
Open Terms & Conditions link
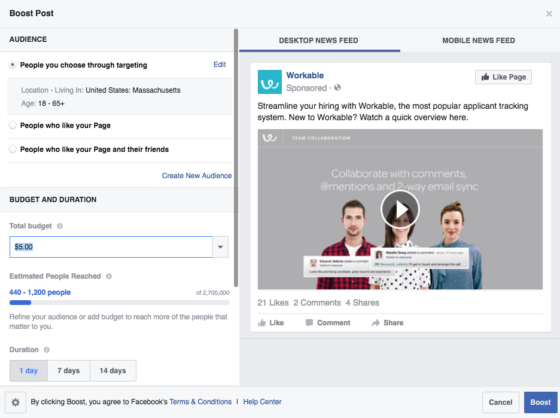point(200,402)
